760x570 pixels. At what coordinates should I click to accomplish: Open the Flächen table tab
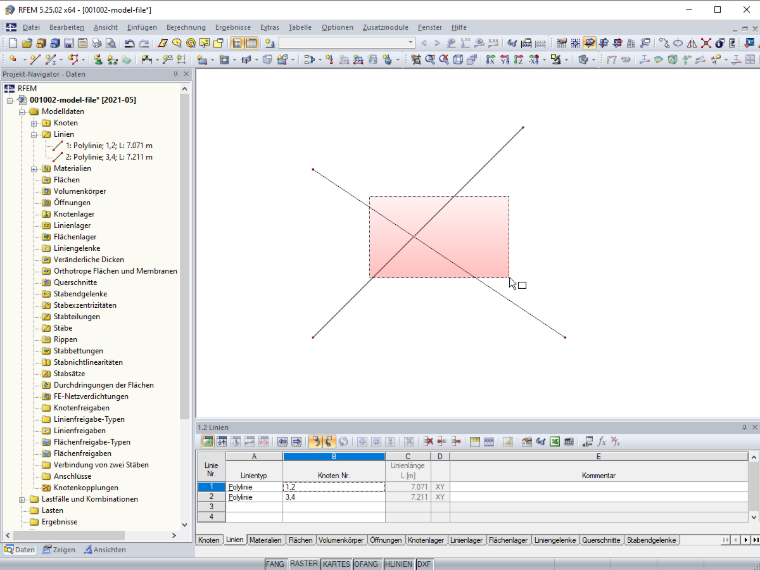[x=300, y=540]
